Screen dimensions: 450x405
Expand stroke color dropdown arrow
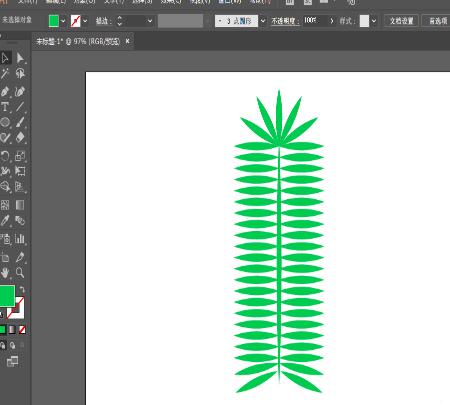pos(85,21)
